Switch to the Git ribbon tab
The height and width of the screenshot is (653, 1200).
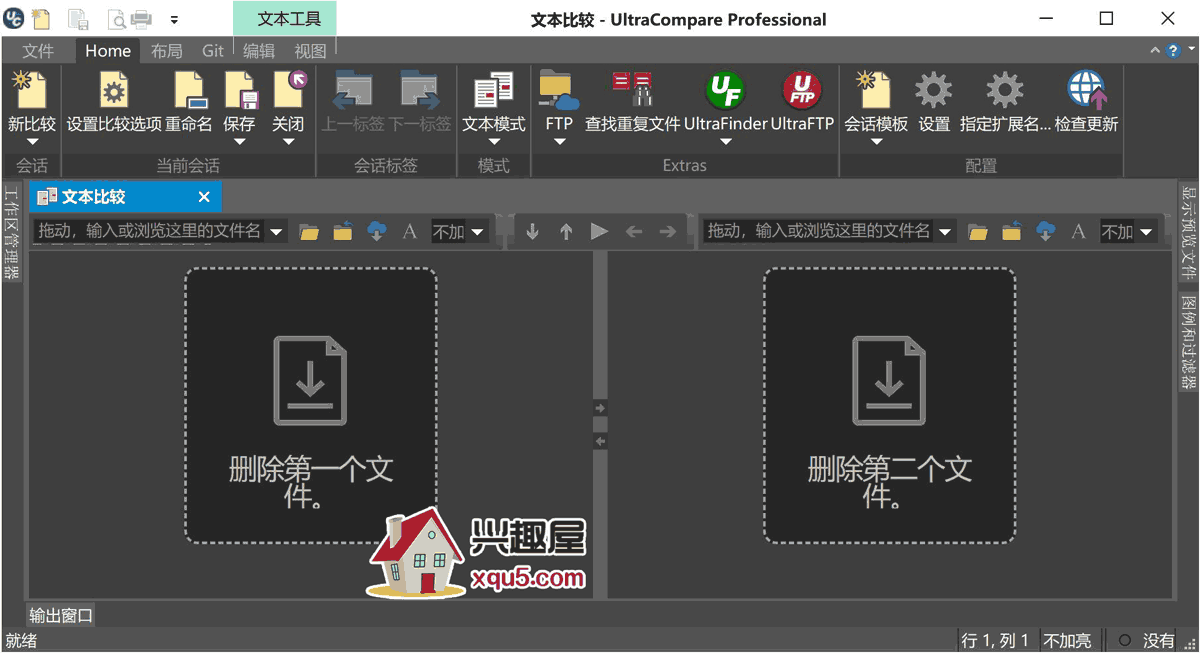[x=213, y=51]
